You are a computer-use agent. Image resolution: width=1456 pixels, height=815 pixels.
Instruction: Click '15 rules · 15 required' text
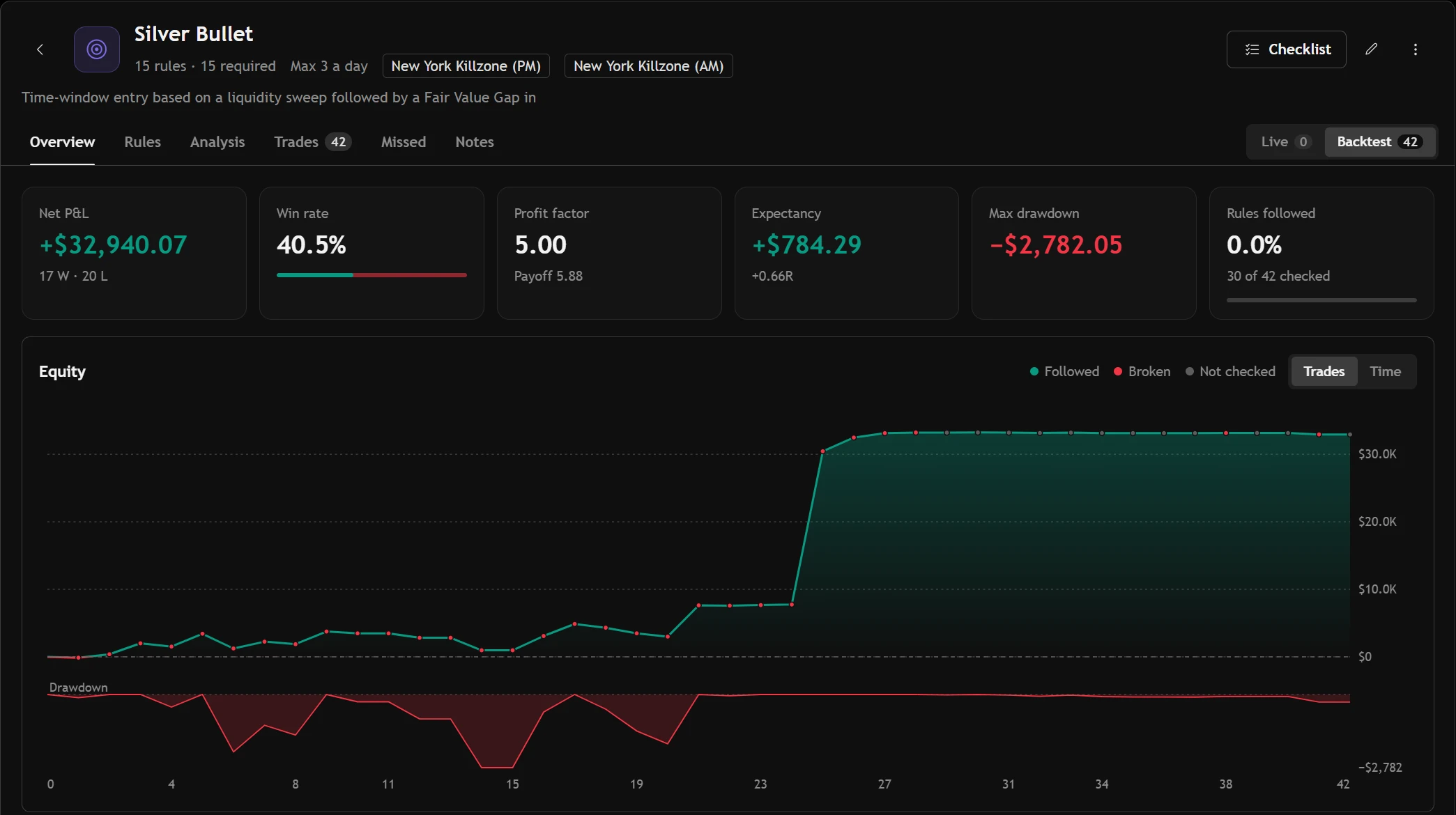pos(205,66)
